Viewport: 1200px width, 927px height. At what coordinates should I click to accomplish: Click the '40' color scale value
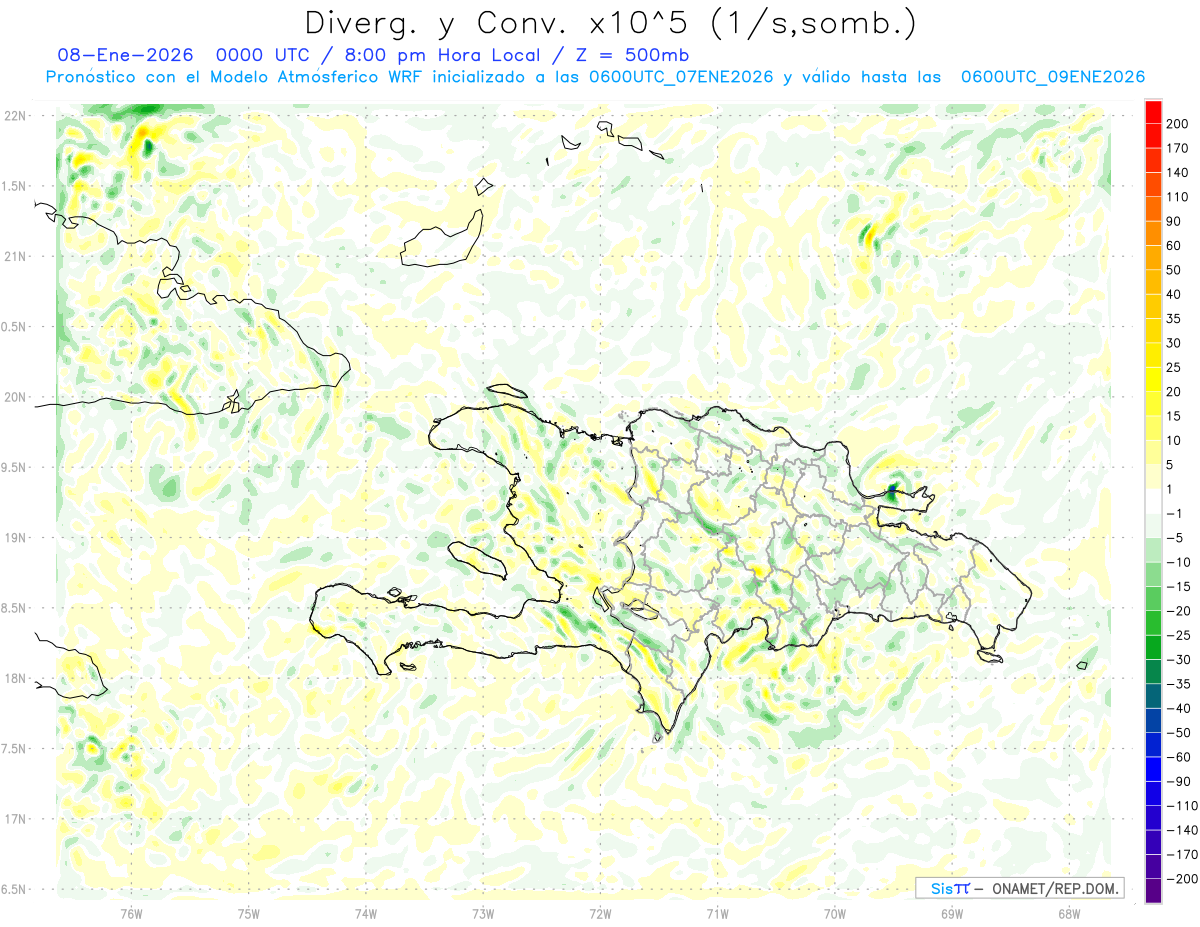(1175, 294)
